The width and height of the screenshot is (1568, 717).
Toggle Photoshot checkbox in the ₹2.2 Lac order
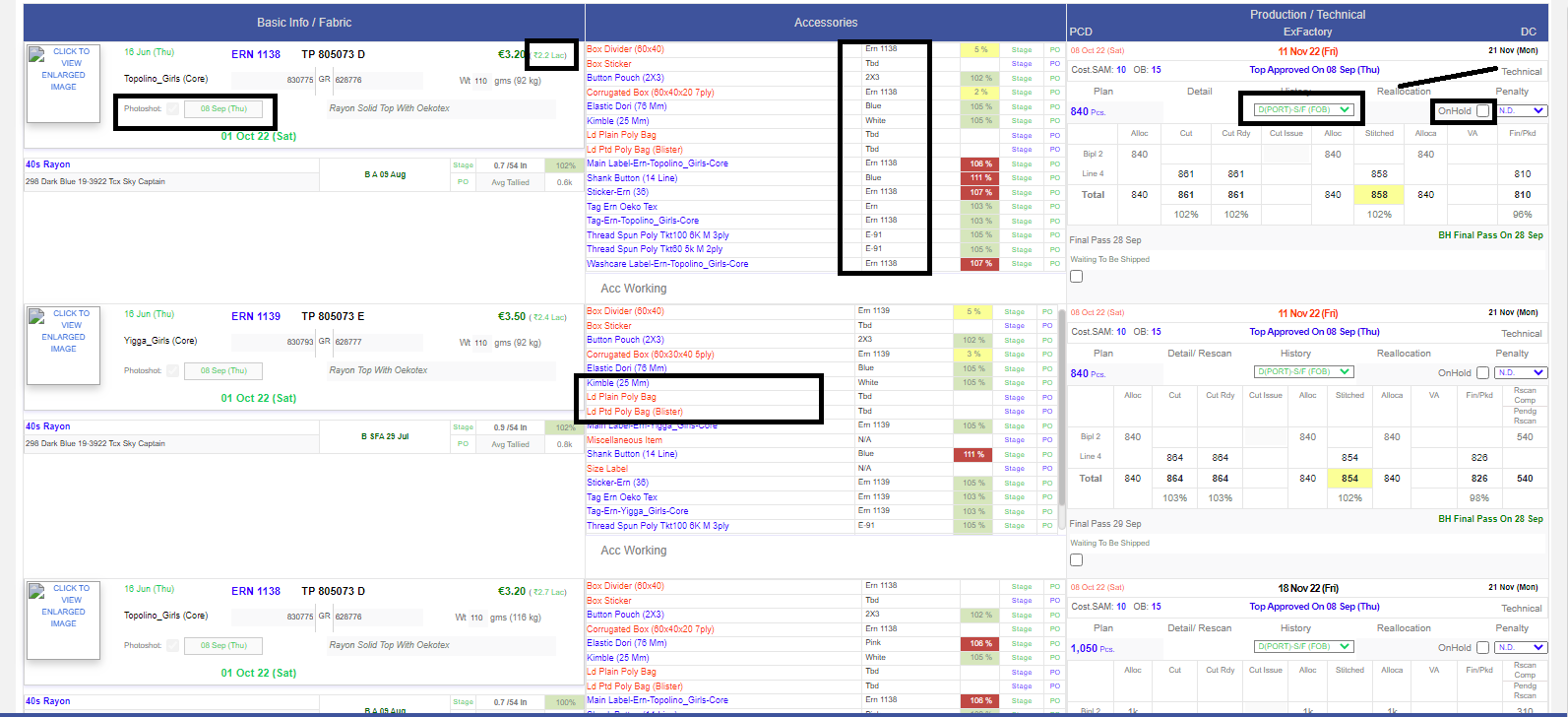173,108
